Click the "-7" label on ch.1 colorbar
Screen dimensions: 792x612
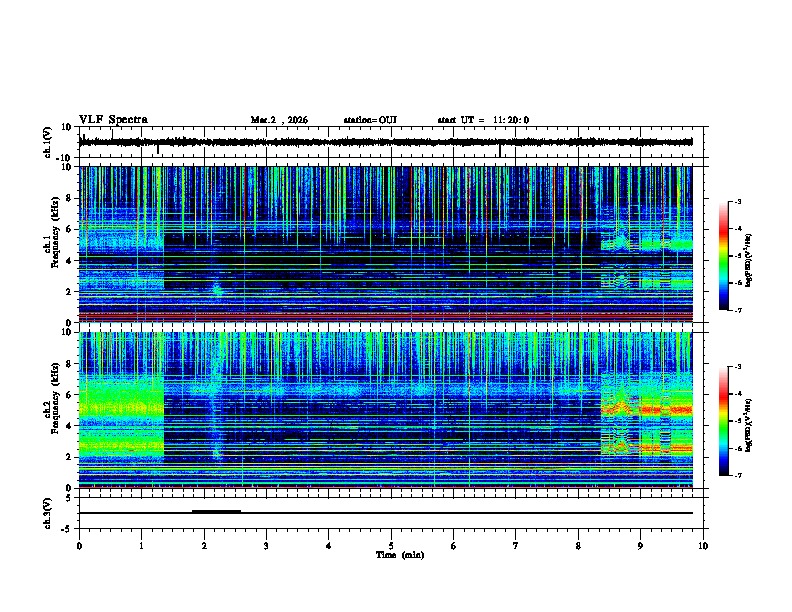coord(737,310)
